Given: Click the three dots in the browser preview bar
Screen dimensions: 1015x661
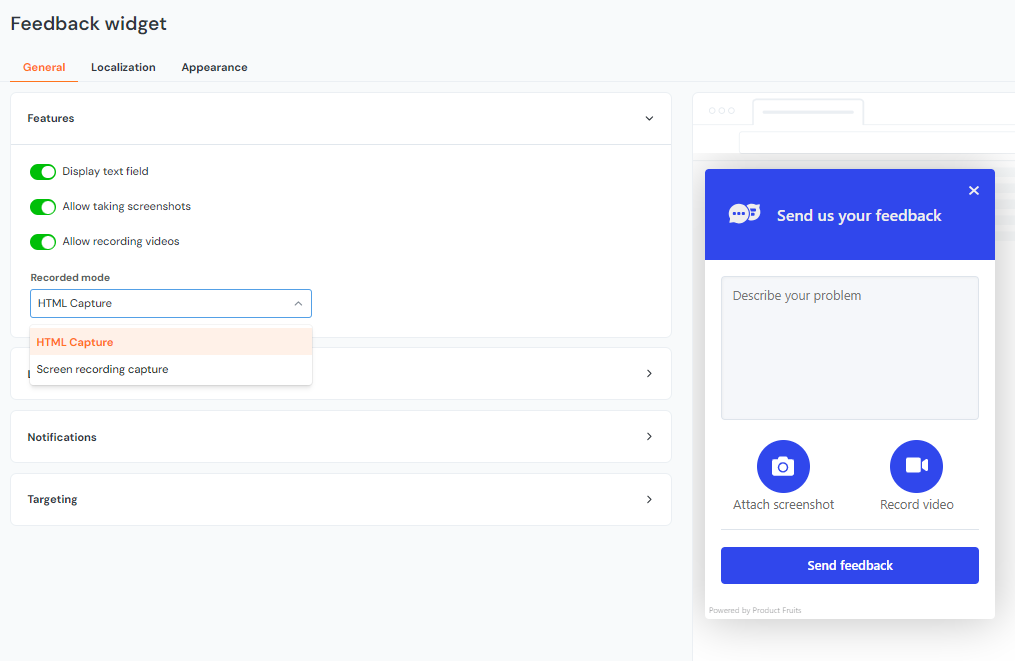Looking at the screenshot, I should pos(723,110).
